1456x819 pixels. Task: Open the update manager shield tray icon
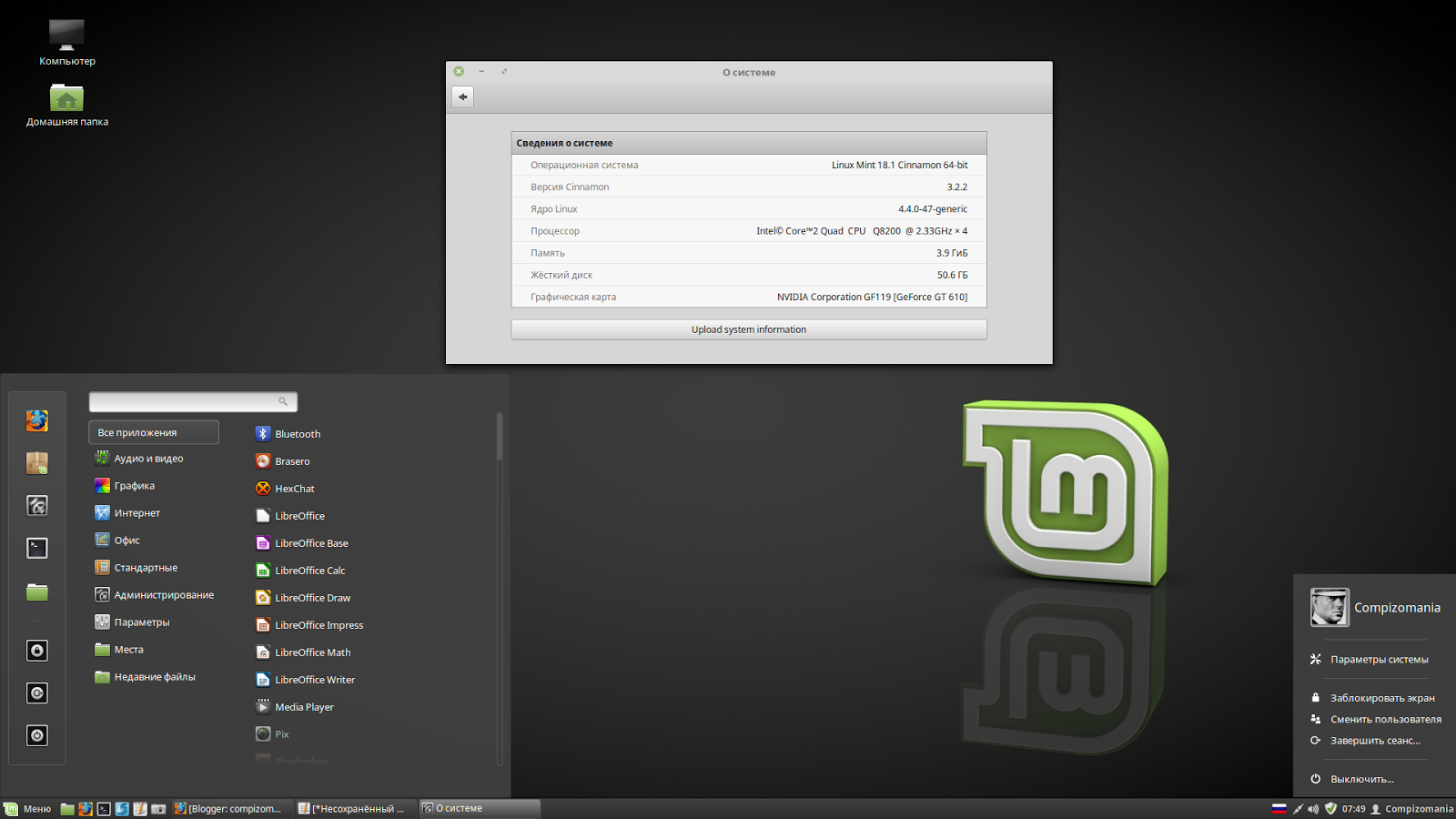tap(1330, 808)
